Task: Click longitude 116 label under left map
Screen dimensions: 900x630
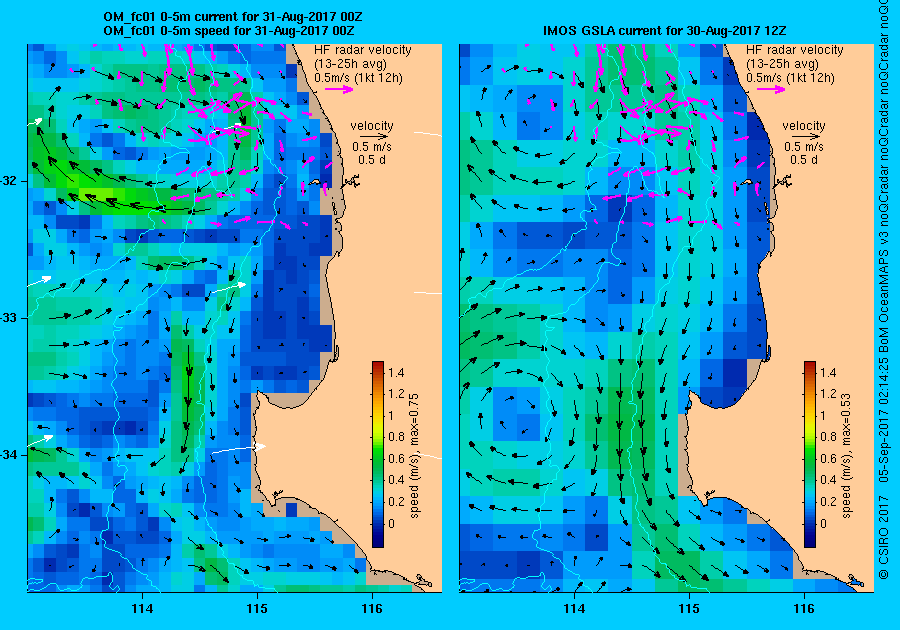Action: (372, 609)
